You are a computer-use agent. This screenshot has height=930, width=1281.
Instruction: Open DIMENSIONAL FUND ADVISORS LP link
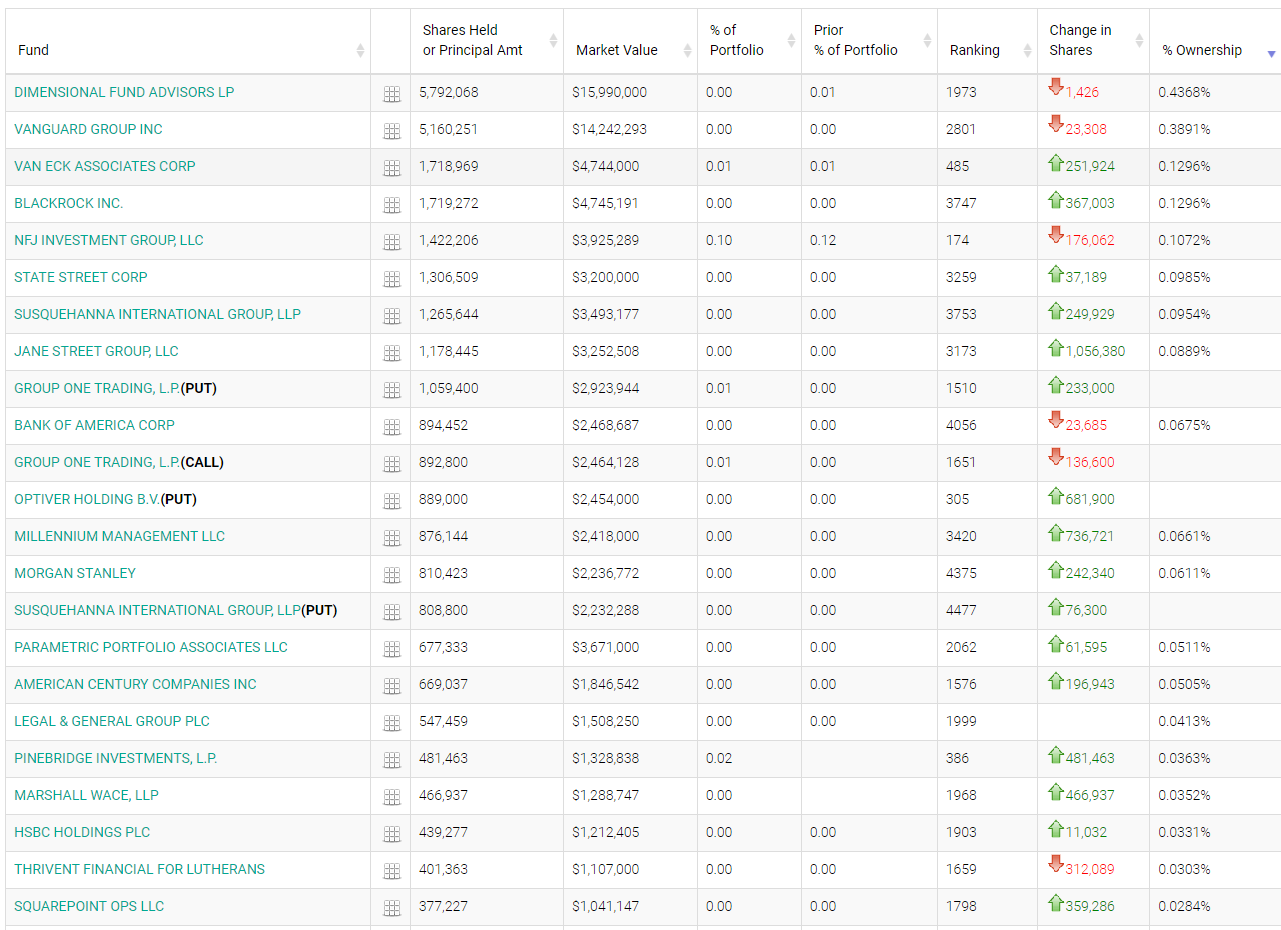(124, 92)
